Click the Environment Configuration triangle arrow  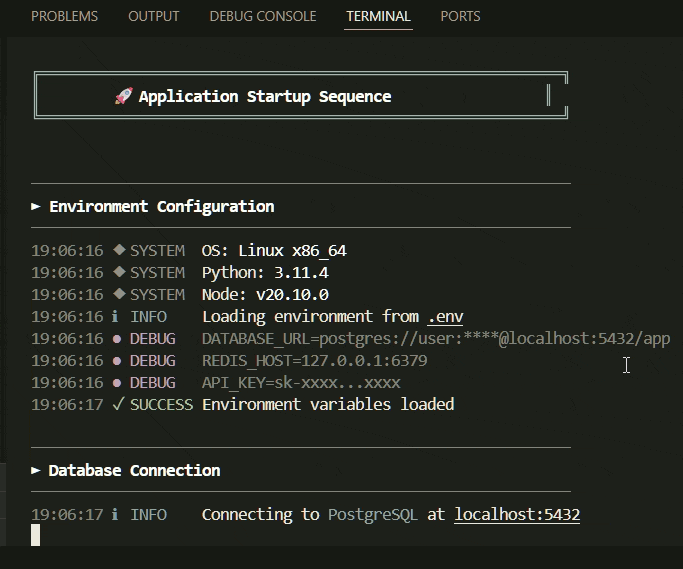(36, 206)
